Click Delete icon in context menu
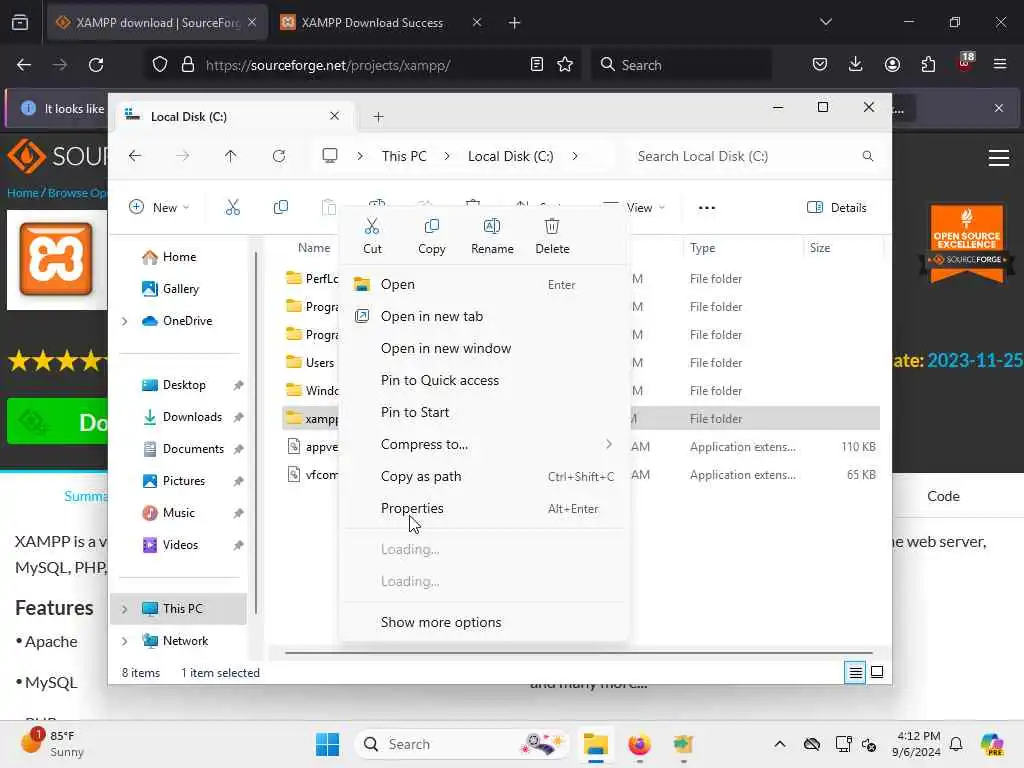This screenshot has width=1024, height=768. tap(552, 236)
